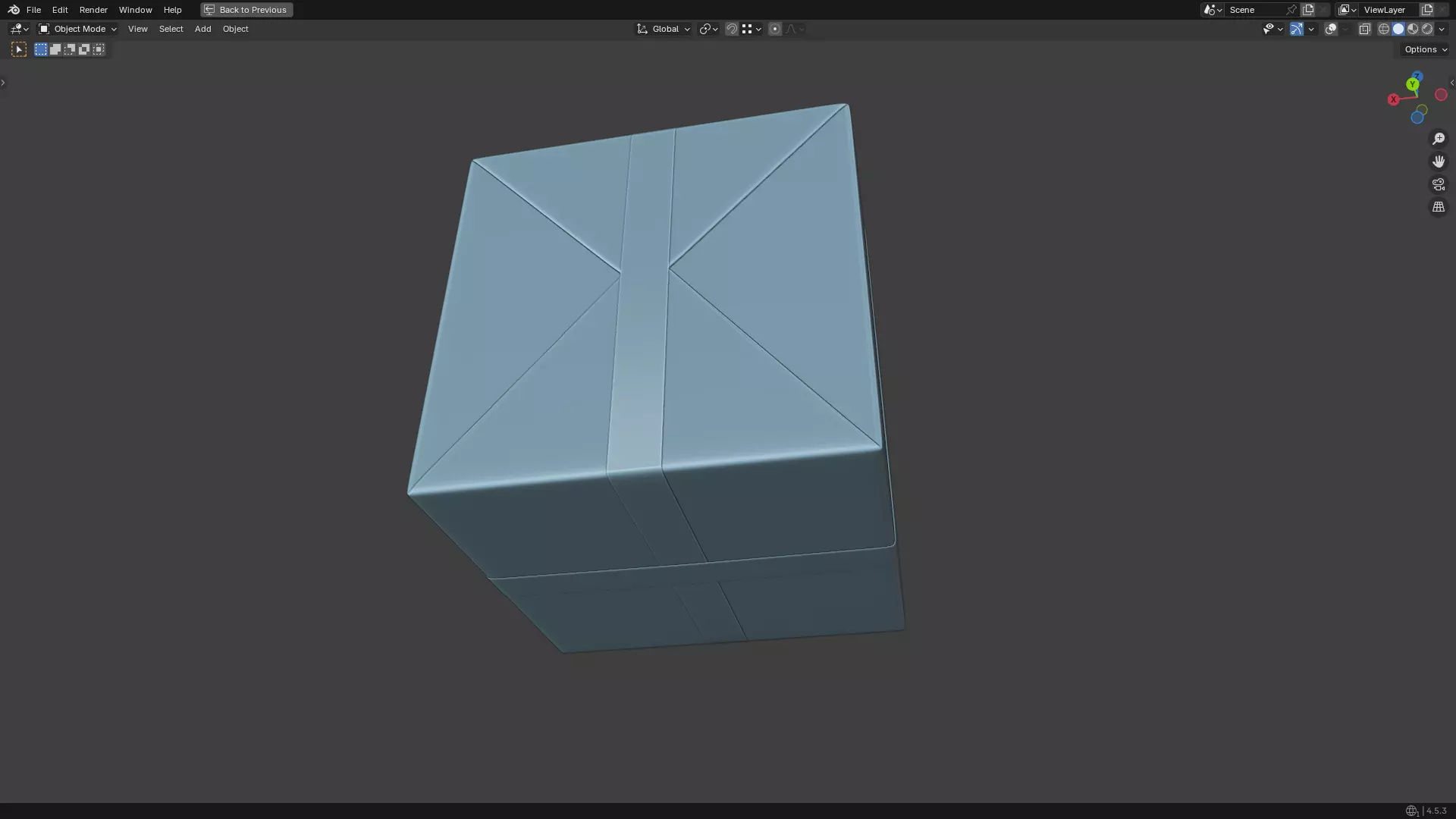
Task: Open the Object Mode dropdown
Action: [x=78, y=29]
